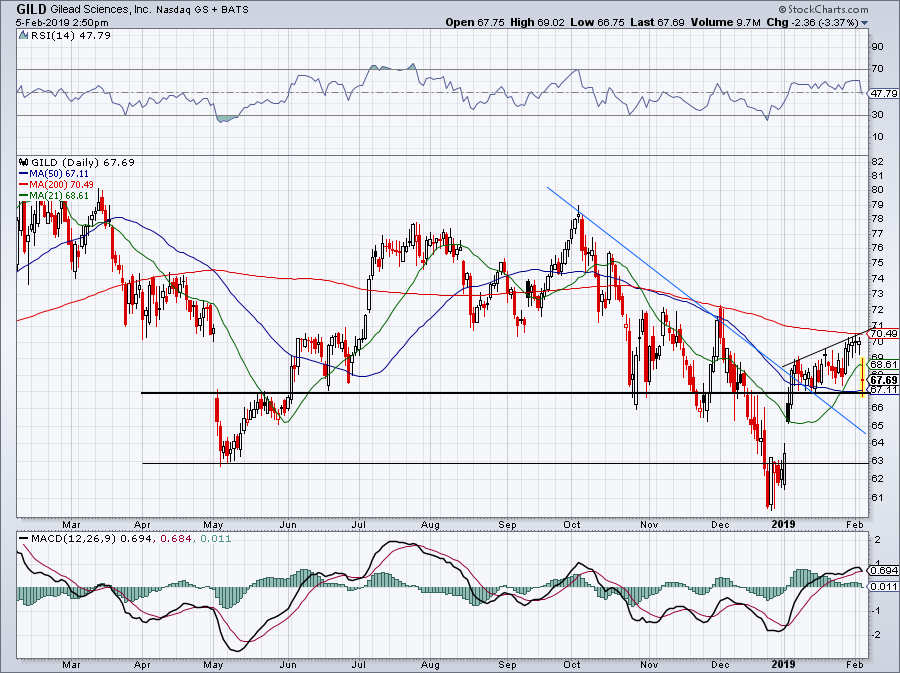Click the Volume 9.7M value
This screenshot has height=673, width=900.
coord(726,22)
